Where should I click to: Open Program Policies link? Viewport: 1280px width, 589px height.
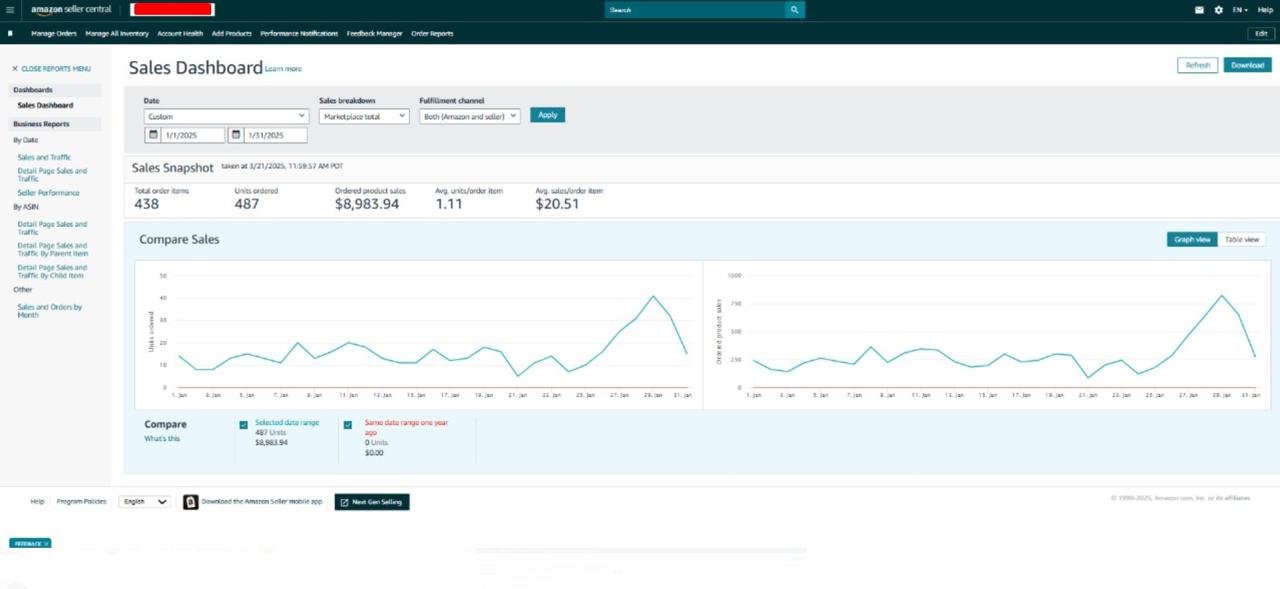pyautogui.click(x=81, y=502)
